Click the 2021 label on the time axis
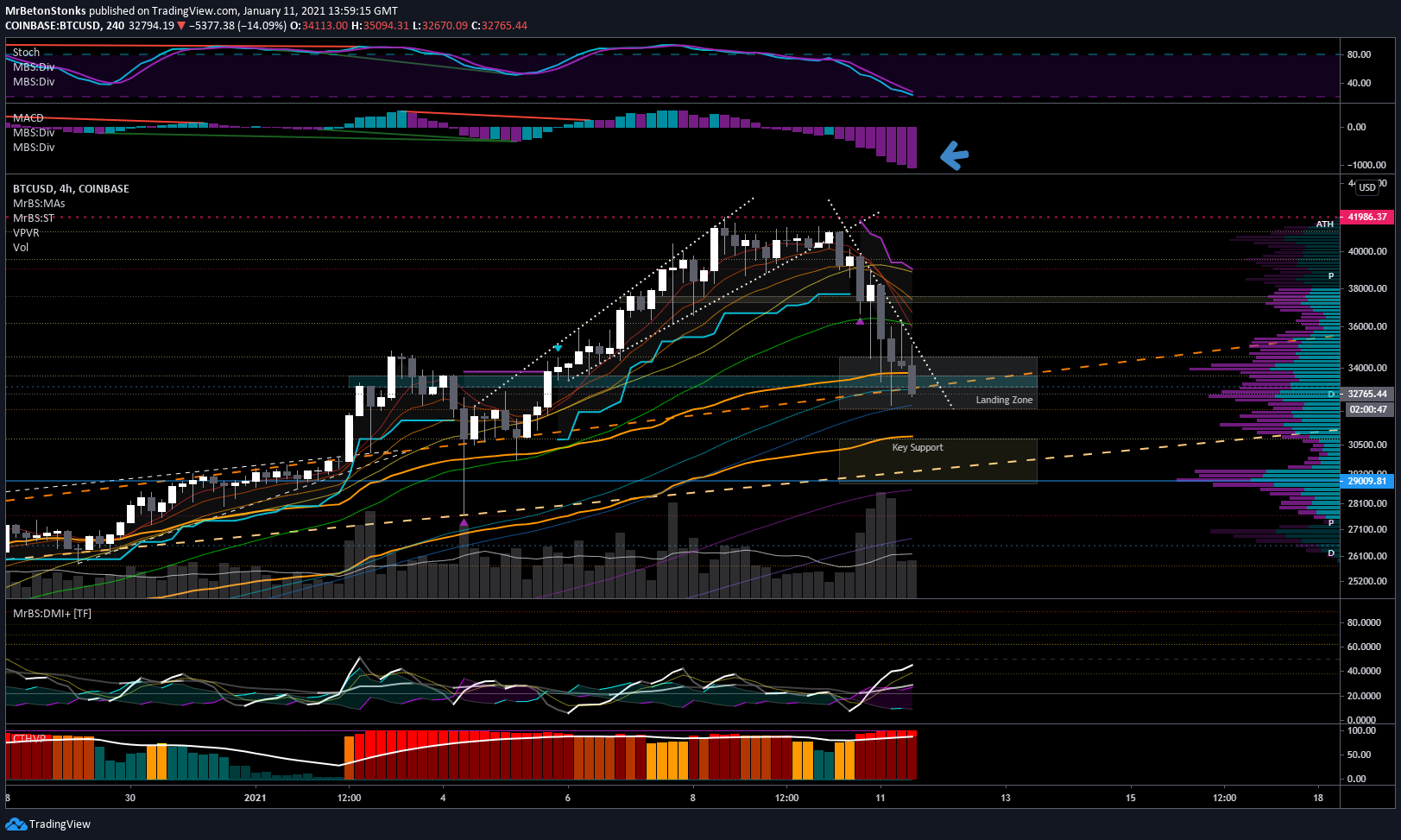Screen dimensions: 1401x840 coord(256,798)
